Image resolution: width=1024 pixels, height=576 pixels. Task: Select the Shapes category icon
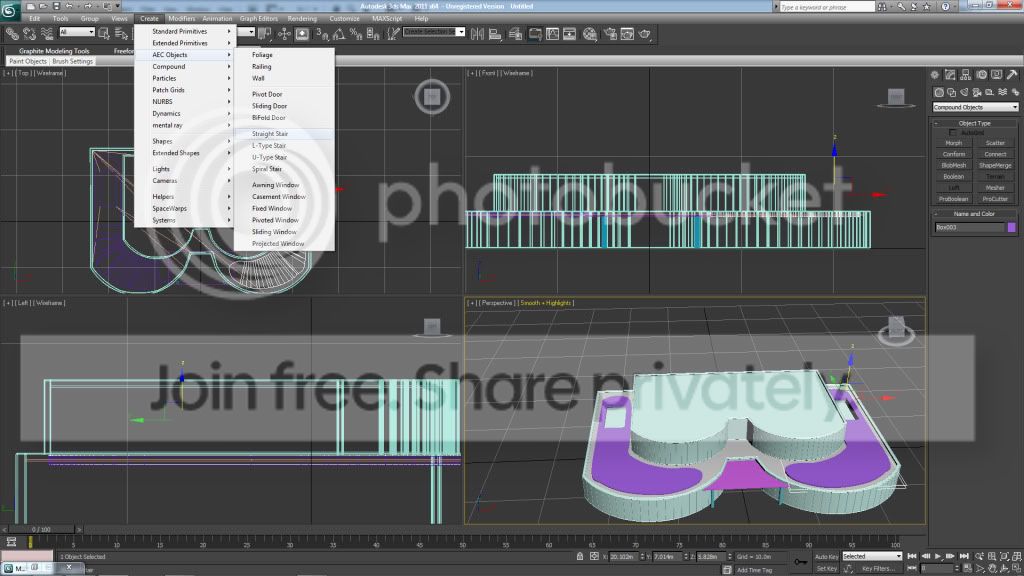(x=952, y=93)
